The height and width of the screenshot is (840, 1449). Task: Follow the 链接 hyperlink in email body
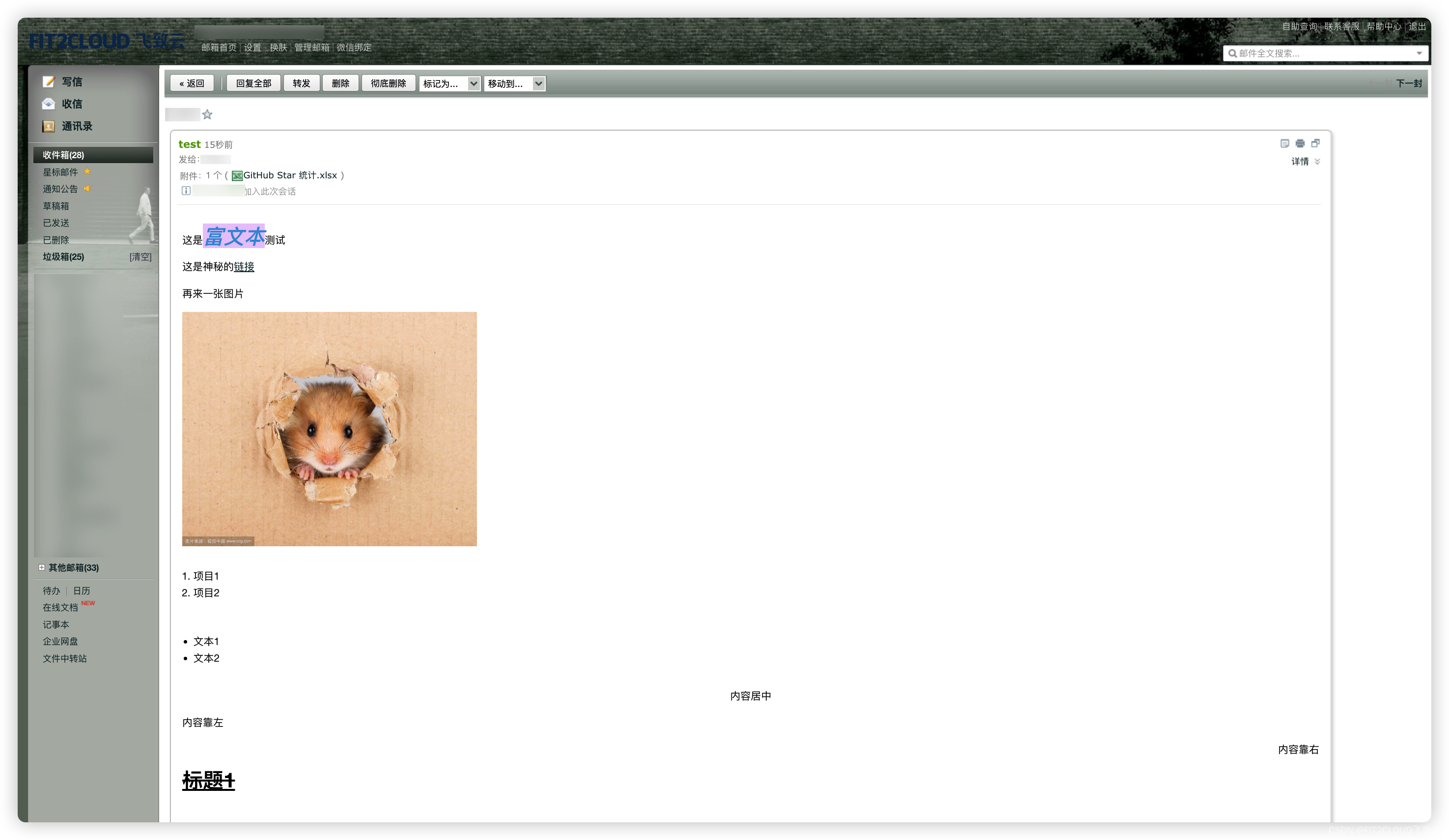click(244, 267)
